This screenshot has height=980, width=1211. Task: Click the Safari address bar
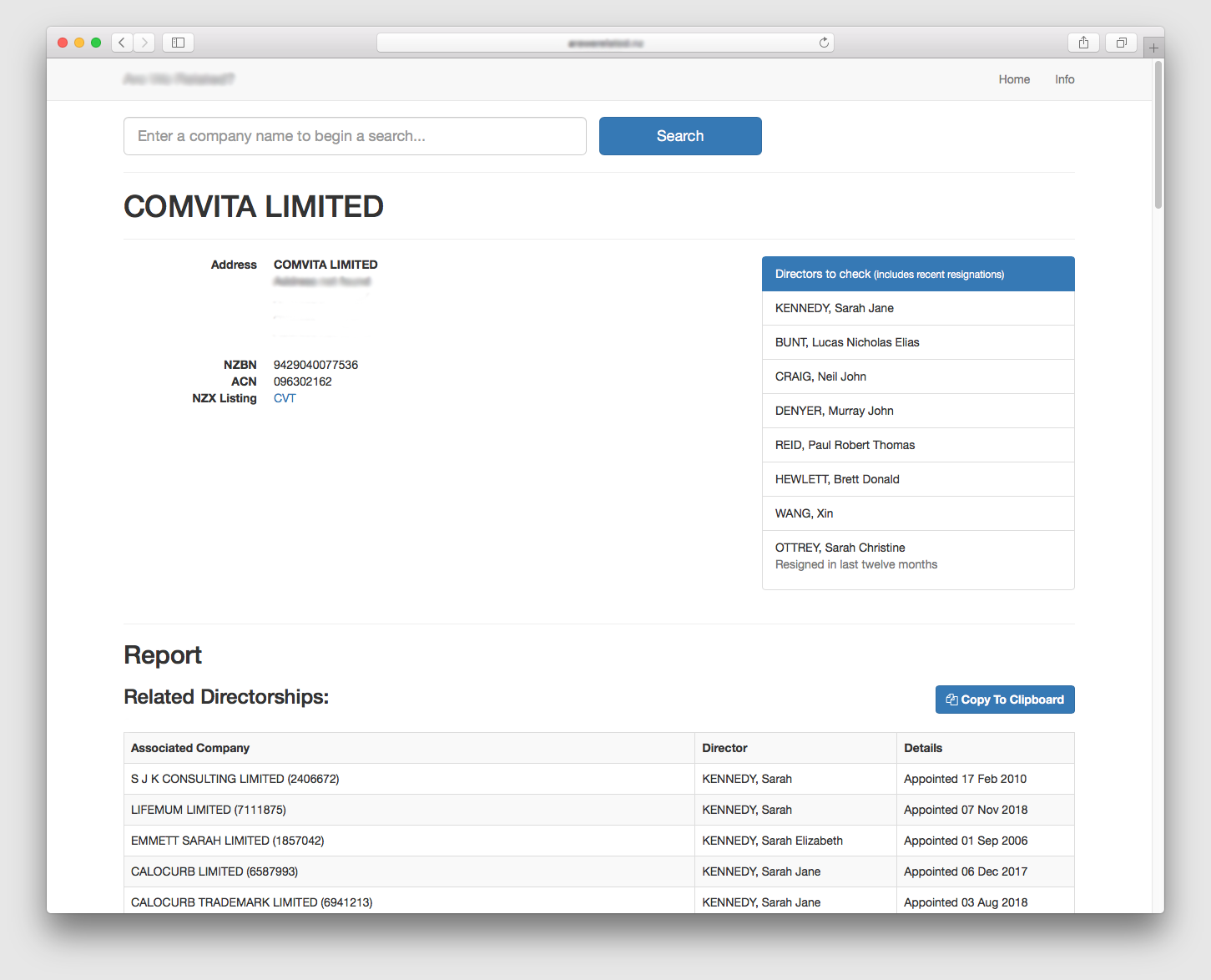point(605,43)
